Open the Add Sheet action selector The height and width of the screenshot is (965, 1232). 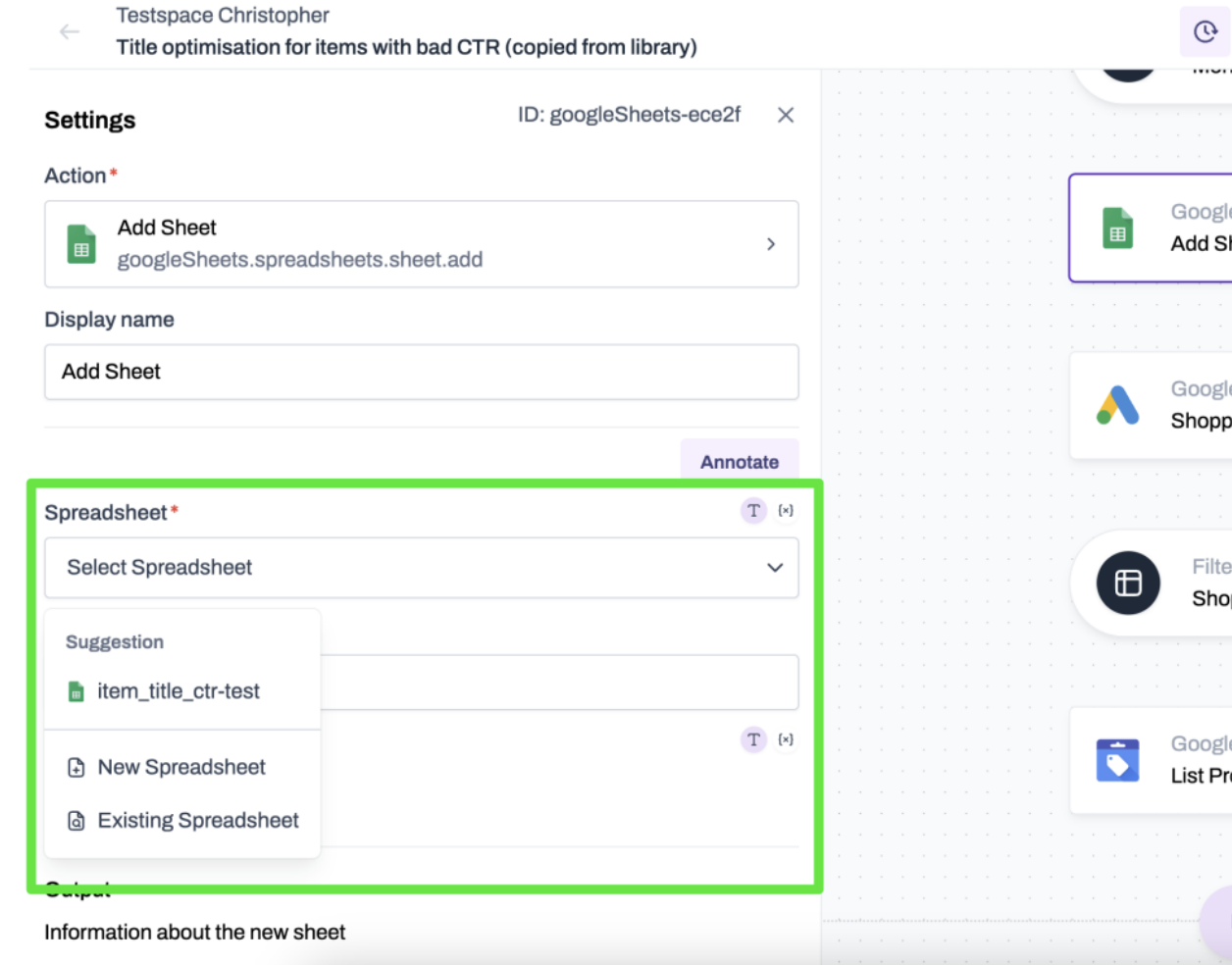click(422, 244)
